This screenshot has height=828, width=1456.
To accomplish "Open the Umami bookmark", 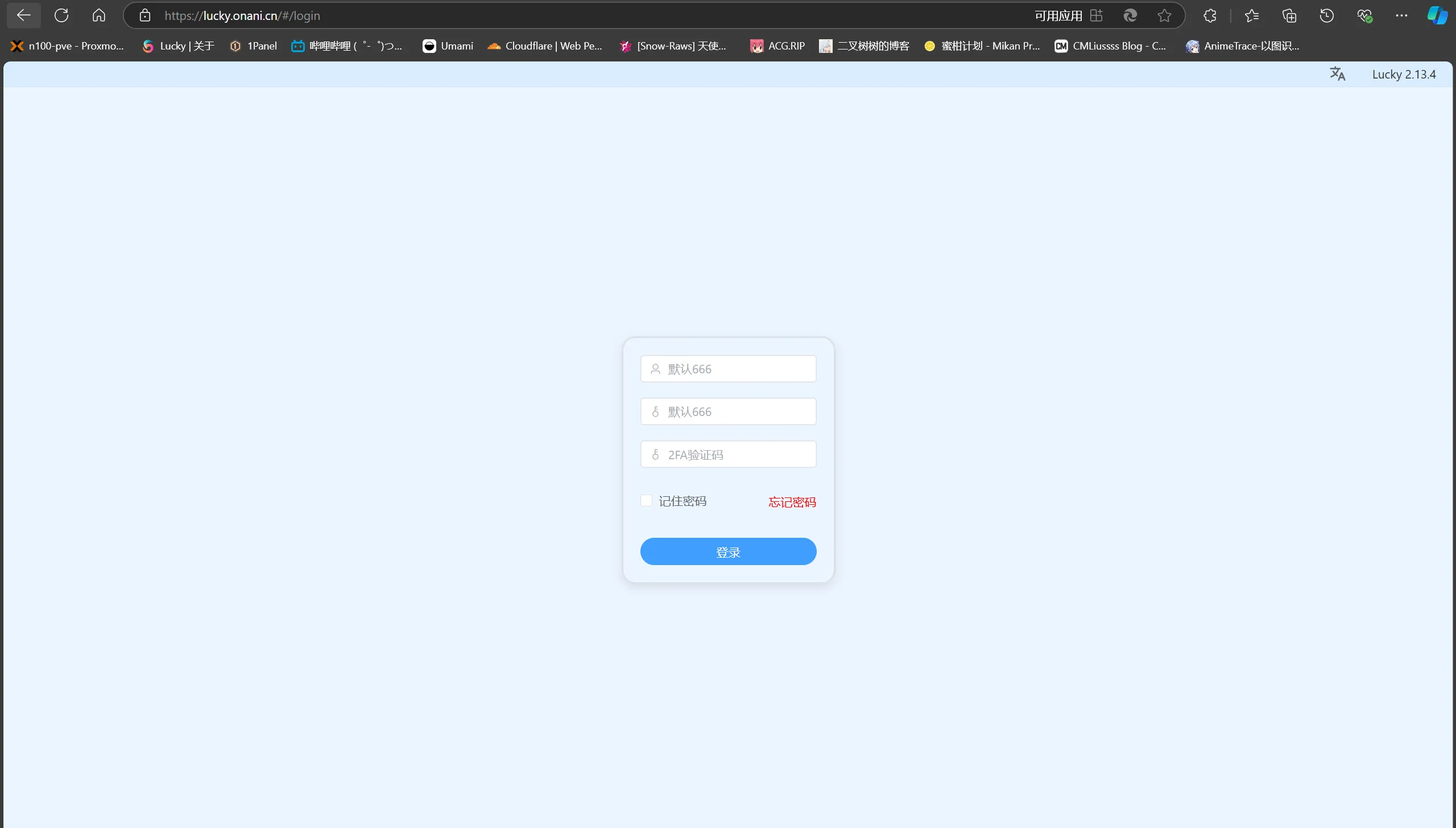I will [448, 46].
